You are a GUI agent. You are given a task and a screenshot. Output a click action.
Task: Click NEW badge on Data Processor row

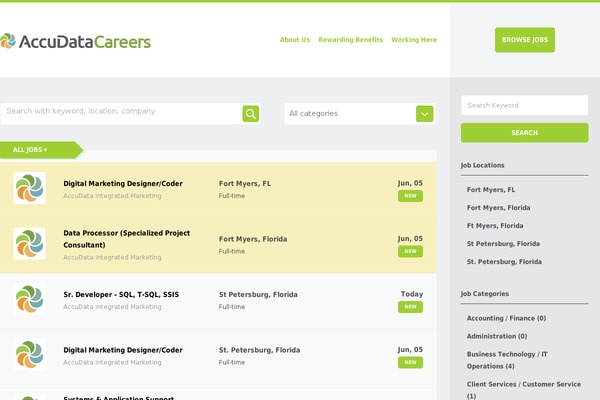pos(410,251)
